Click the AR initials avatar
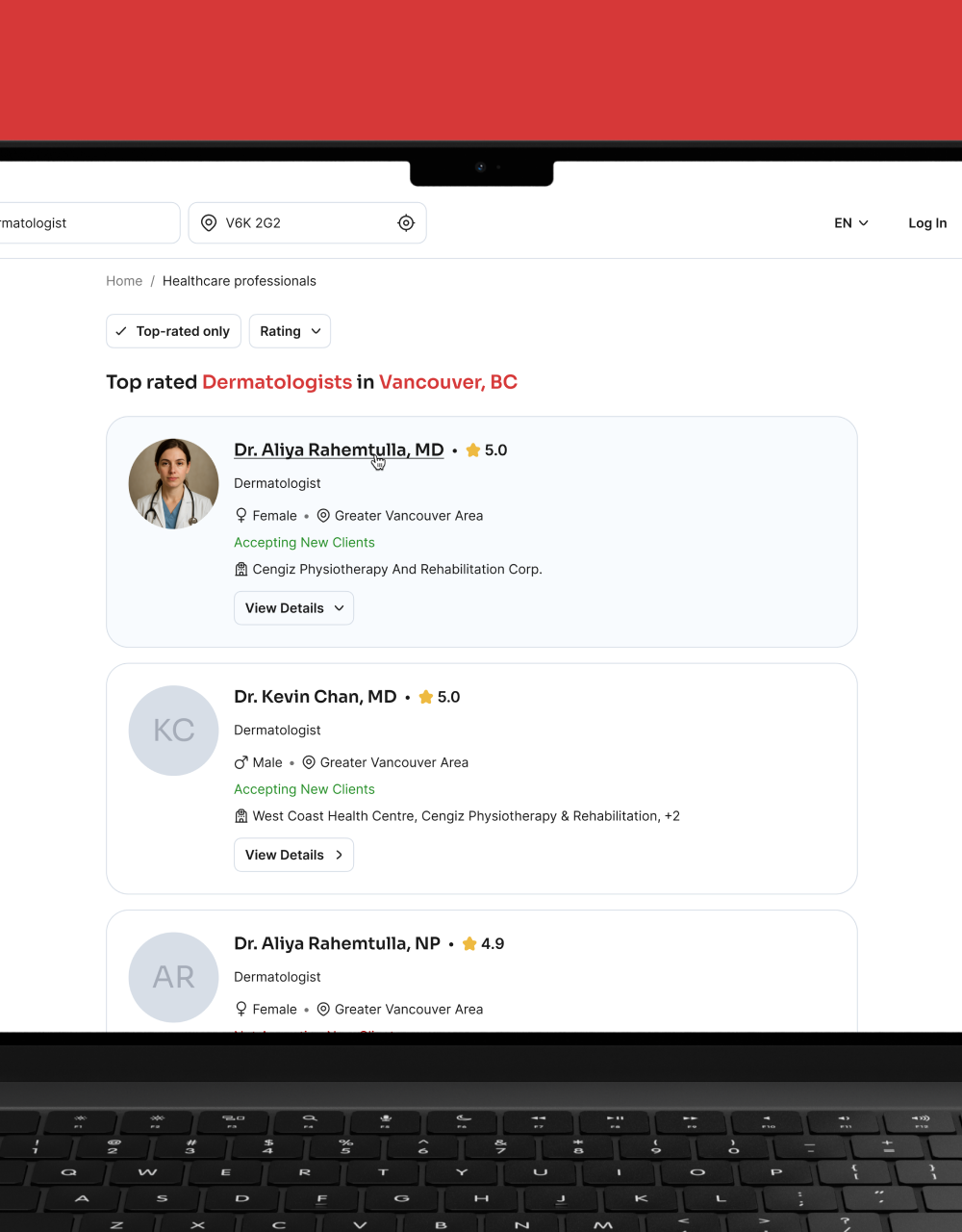The width and height of the screenshot is (962, 1232). (x=174, y=978)
